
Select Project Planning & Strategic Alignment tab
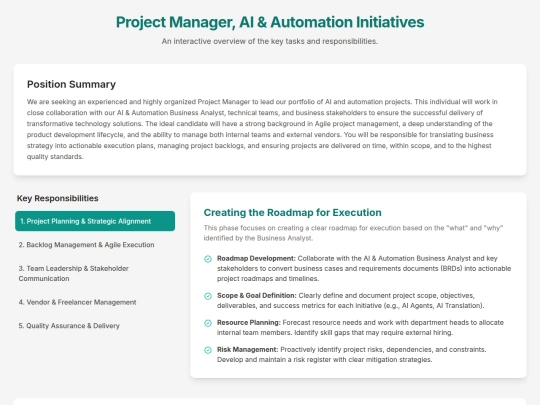95,221
